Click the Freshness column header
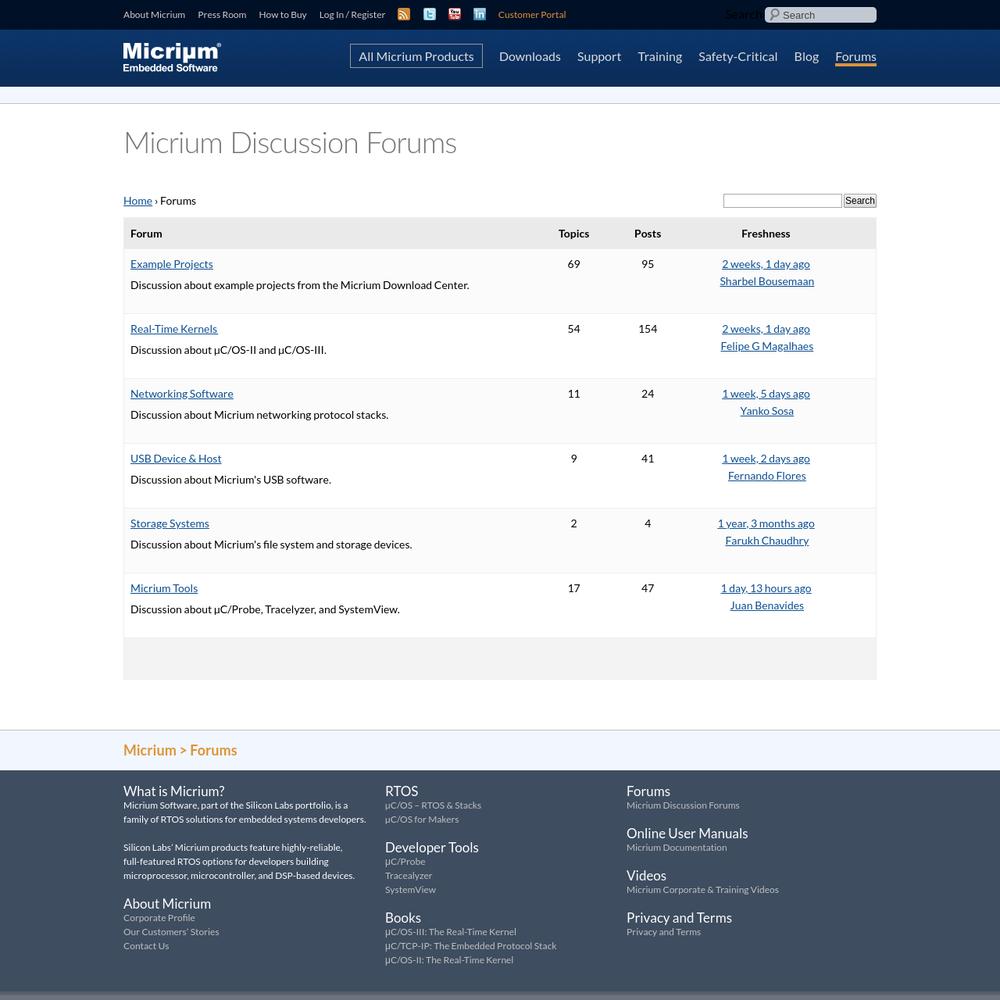This screenshot has height=1000, width=1000. coord(765,234)
